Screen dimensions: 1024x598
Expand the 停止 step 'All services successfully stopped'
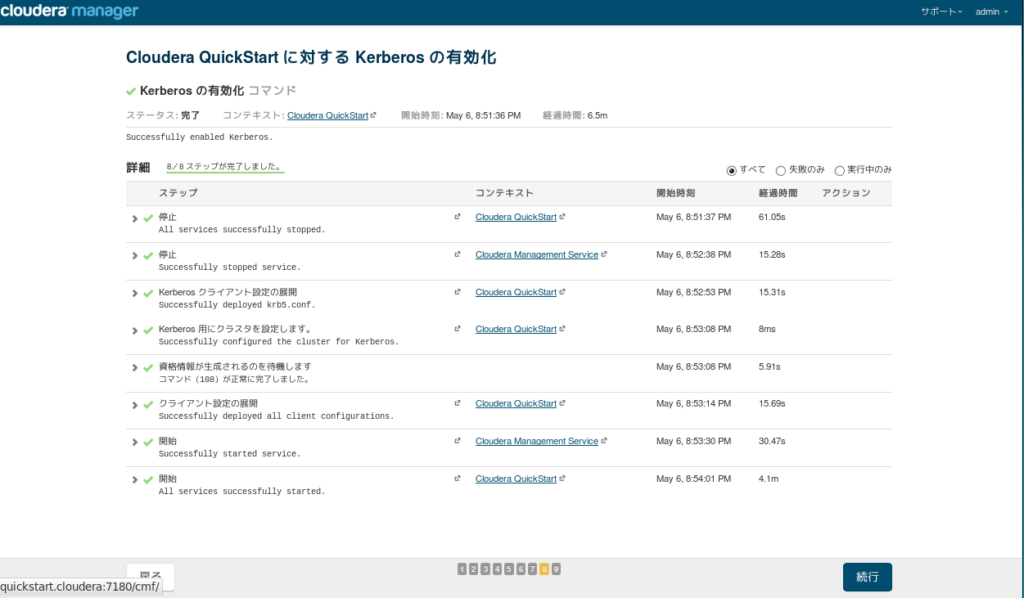coord(135,219)
